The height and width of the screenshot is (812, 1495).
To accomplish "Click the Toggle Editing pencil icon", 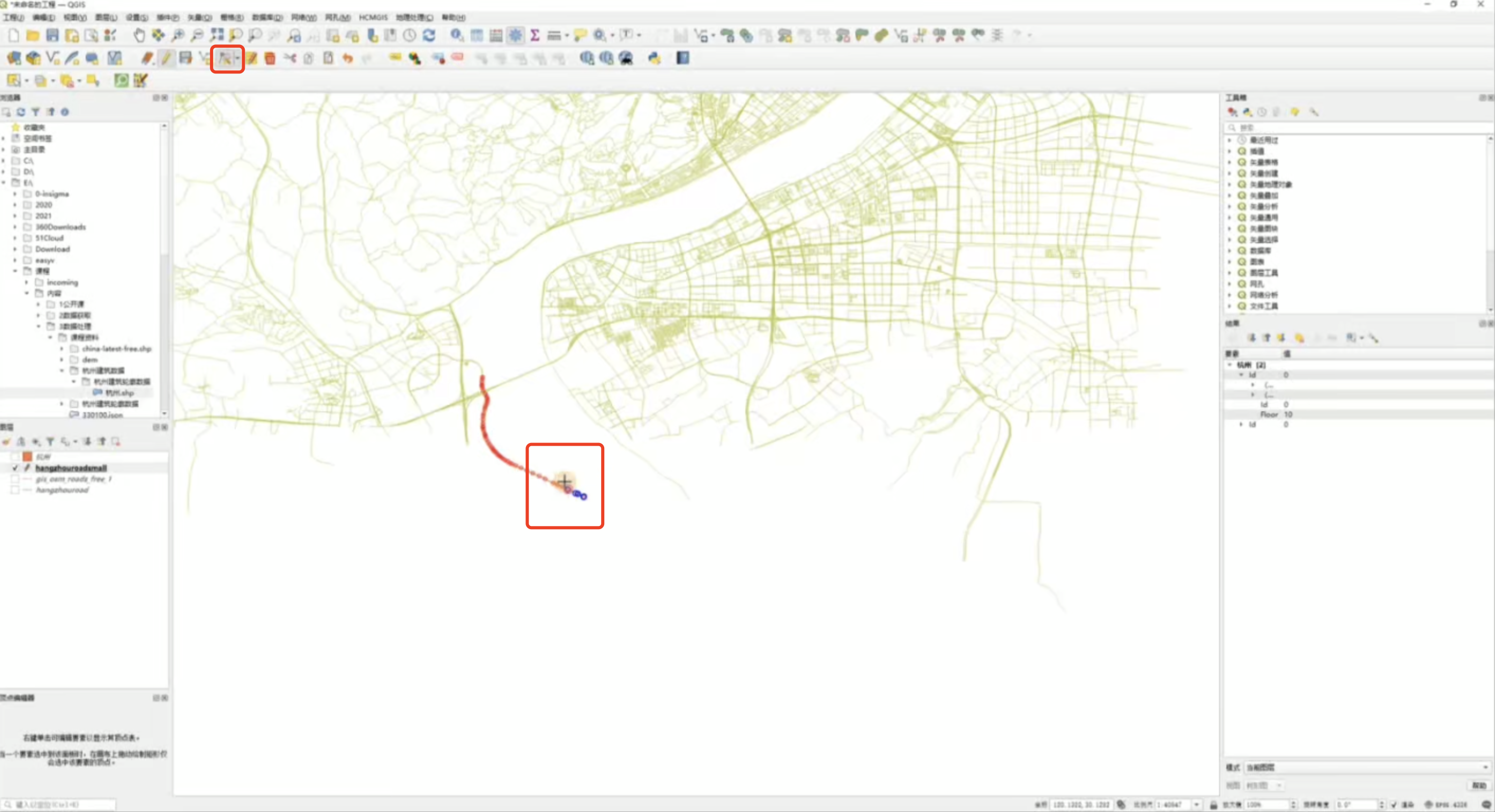I will point(166,58).
